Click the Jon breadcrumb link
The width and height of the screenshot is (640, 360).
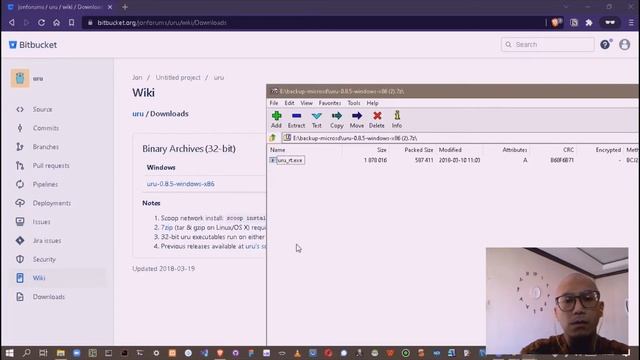point(137,78)
